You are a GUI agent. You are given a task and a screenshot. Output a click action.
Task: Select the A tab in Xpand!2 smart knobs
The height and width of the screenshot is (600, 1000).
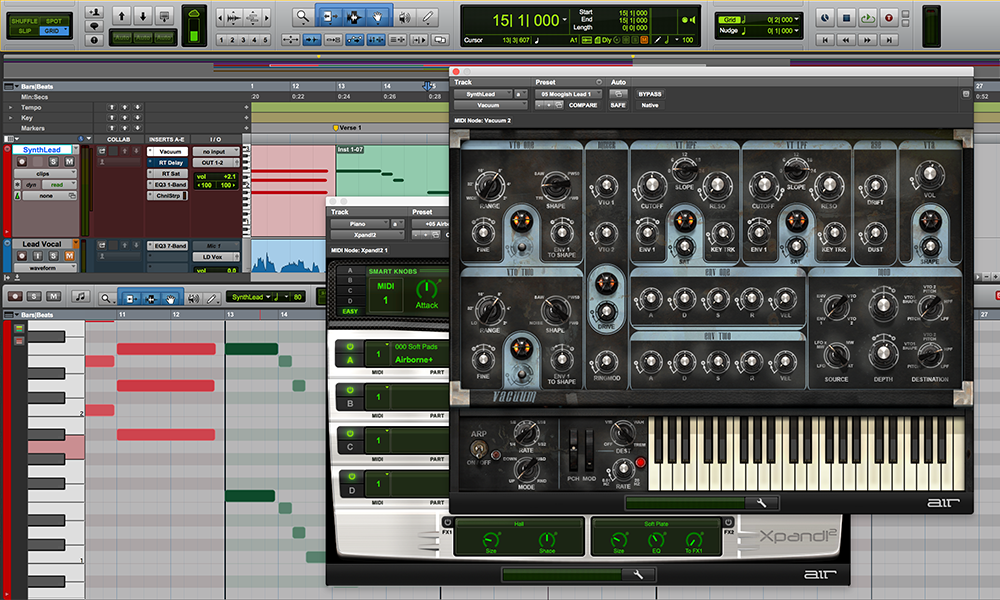349,271
